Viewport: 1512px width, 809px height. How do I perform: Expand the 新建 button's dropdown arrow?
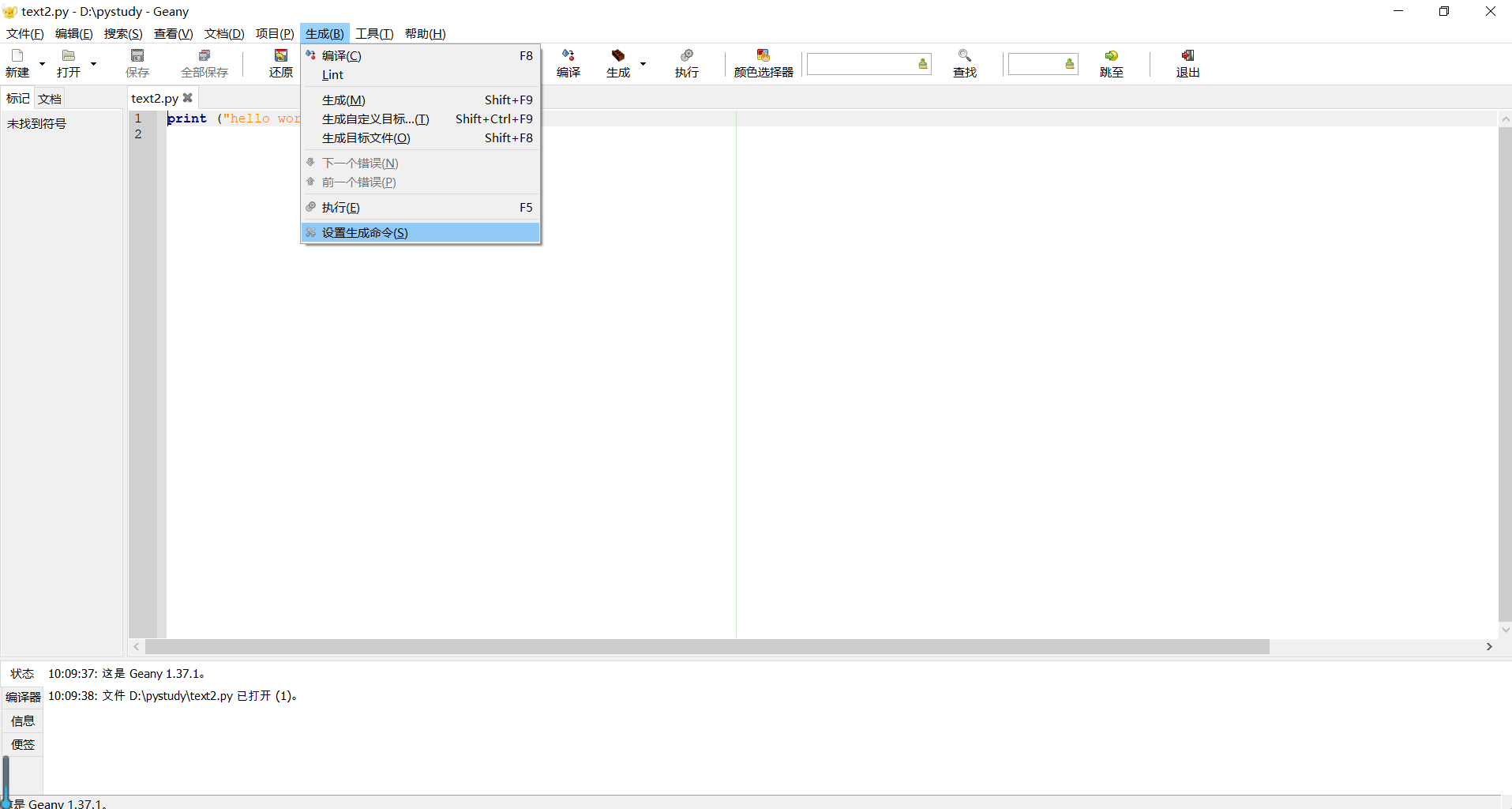tap(41, 63)
